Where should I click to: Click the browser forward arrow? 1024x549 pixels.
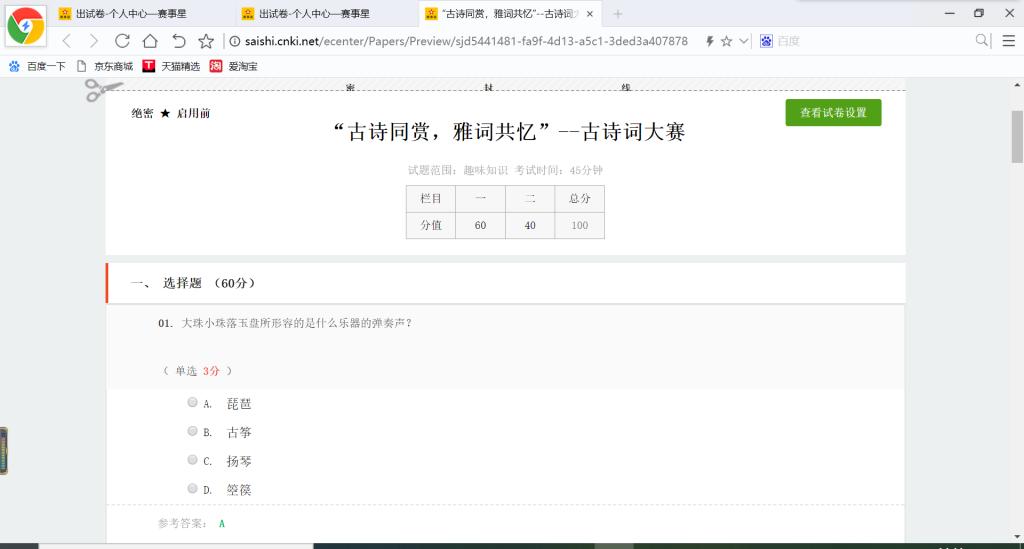pos(94,41)
